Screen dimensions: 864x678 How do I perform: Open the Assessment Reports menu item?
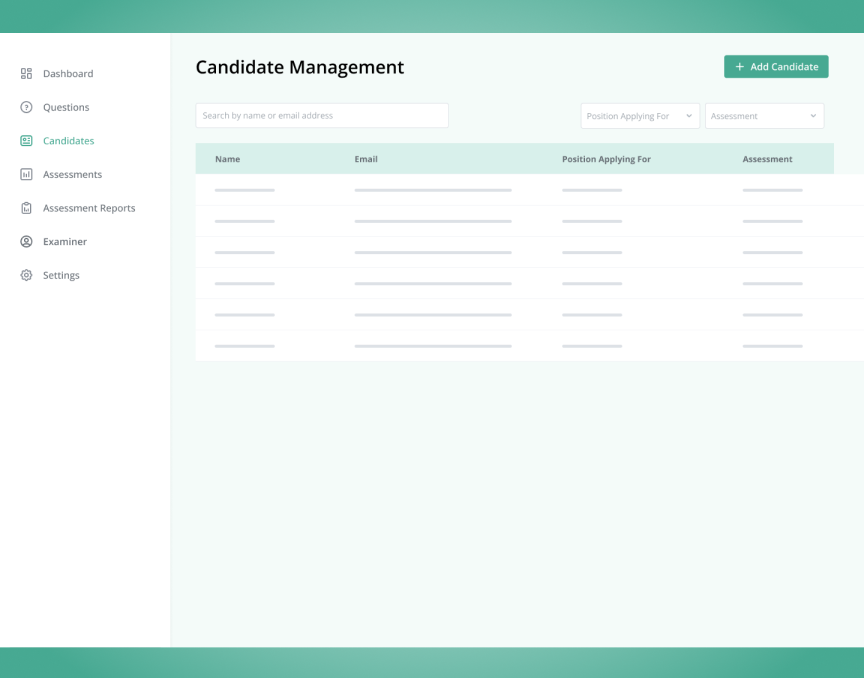(89, 208)
